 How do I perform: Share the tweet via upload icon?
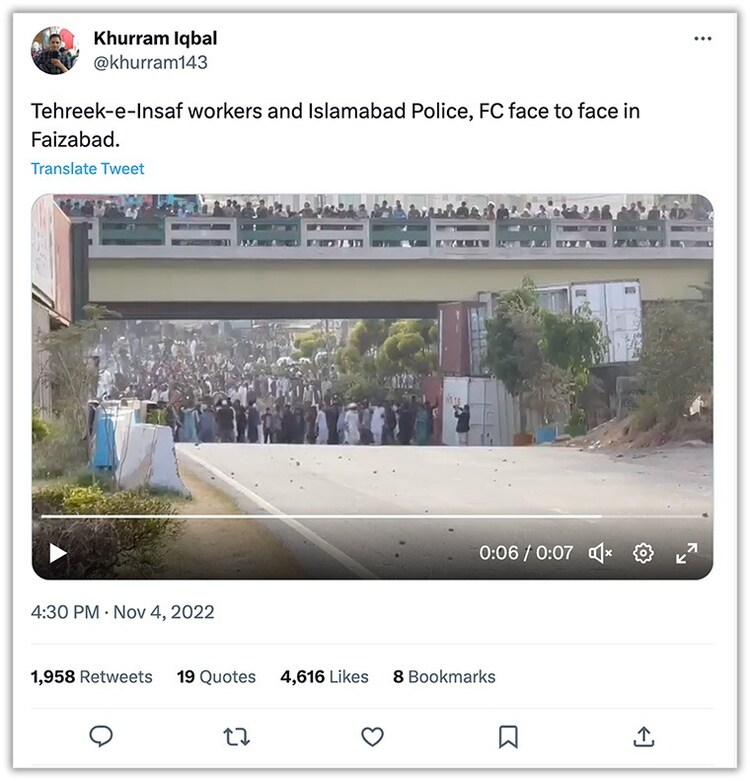click(644, 737)
